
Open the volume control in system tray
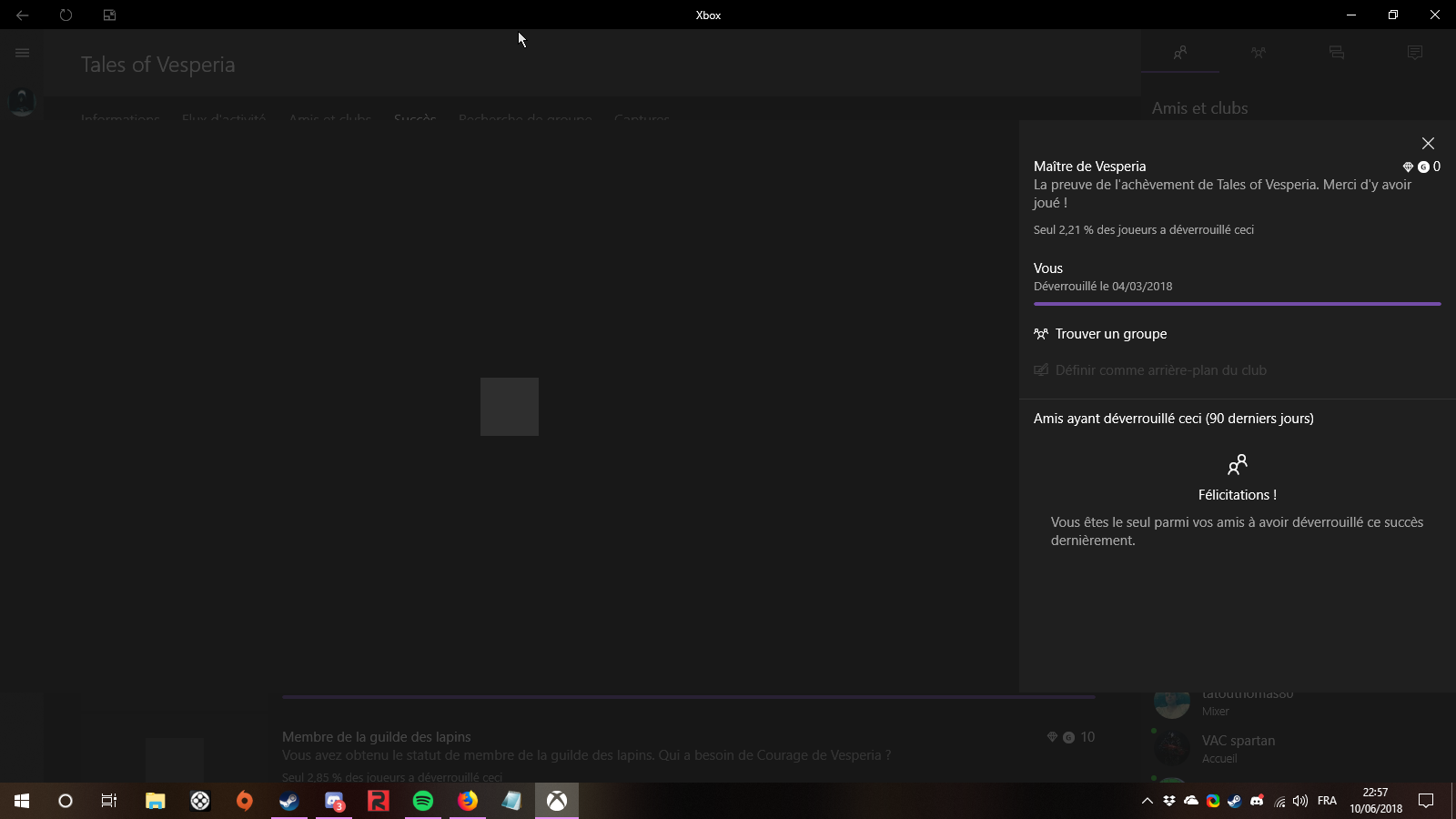tap(1300, 801)
